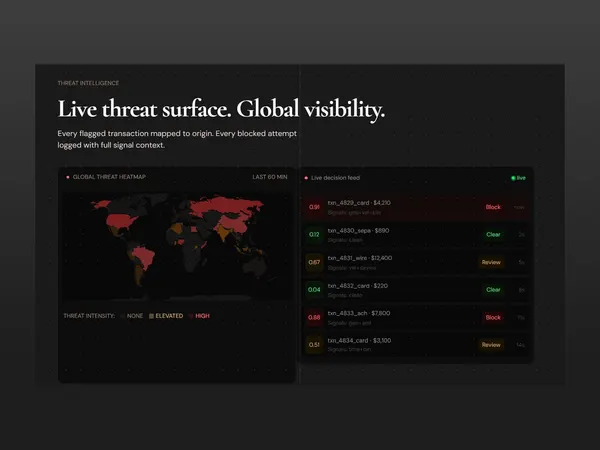The image size is (600, 450).
Task: Click the Clear tag on txn_4830_sepa
Action: (493, 235)
